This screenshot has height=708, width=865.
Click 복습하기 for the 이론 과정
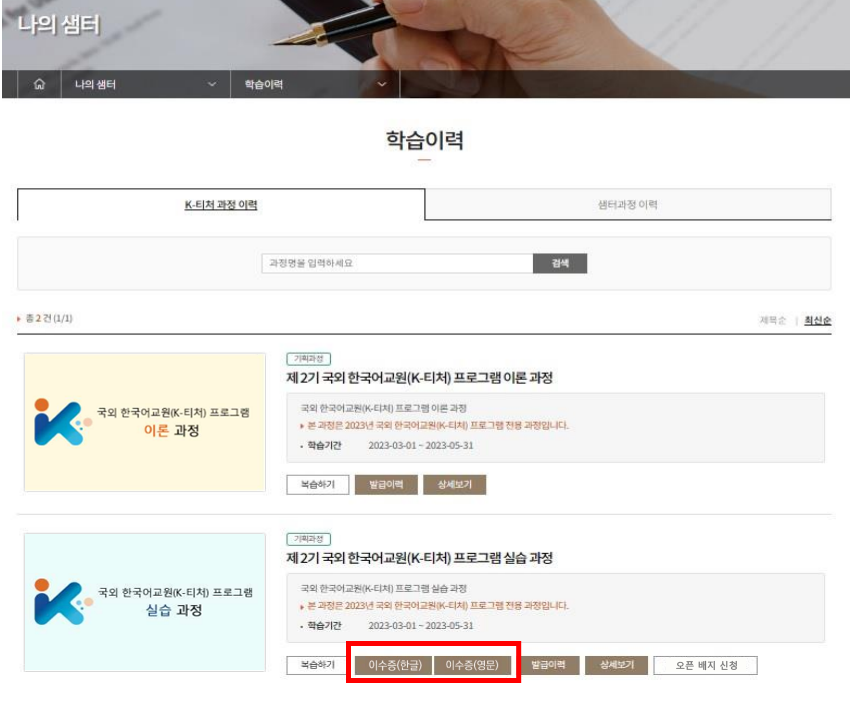[318, 485]
